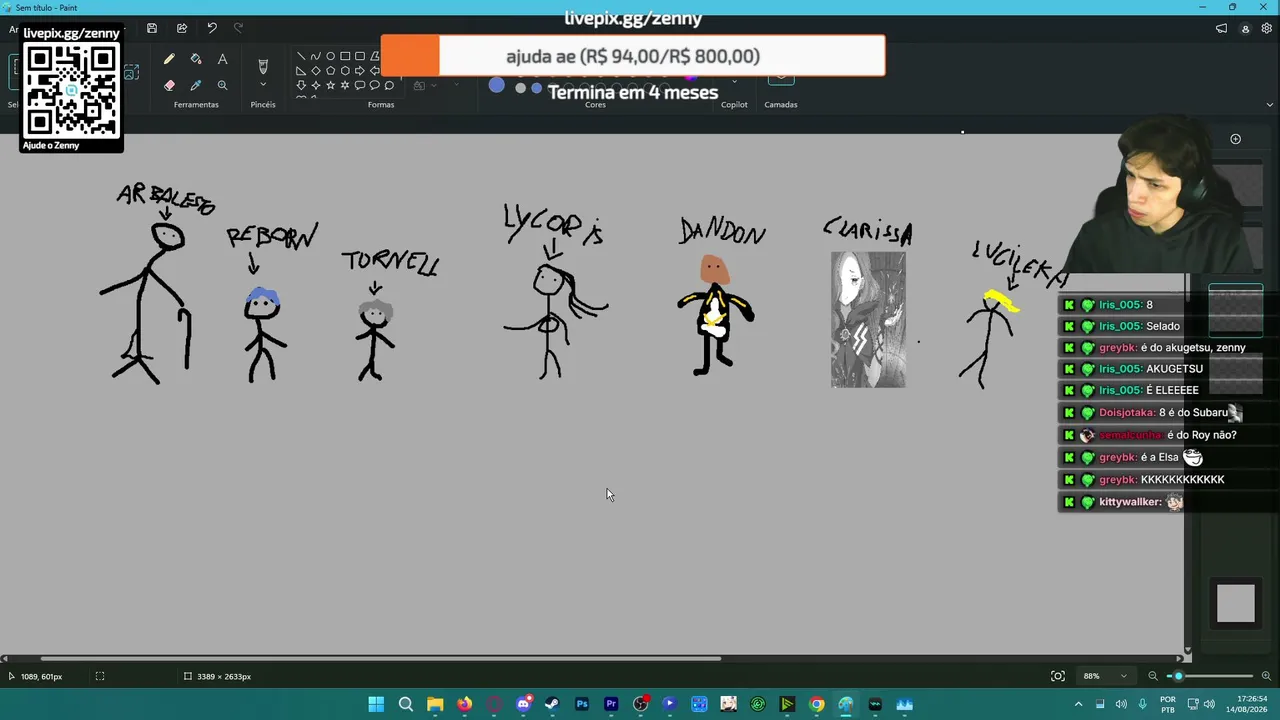Viewport: 1280px width, 720px height.
Task: Open Discord from the taskbar
Action: coord(523,704)
